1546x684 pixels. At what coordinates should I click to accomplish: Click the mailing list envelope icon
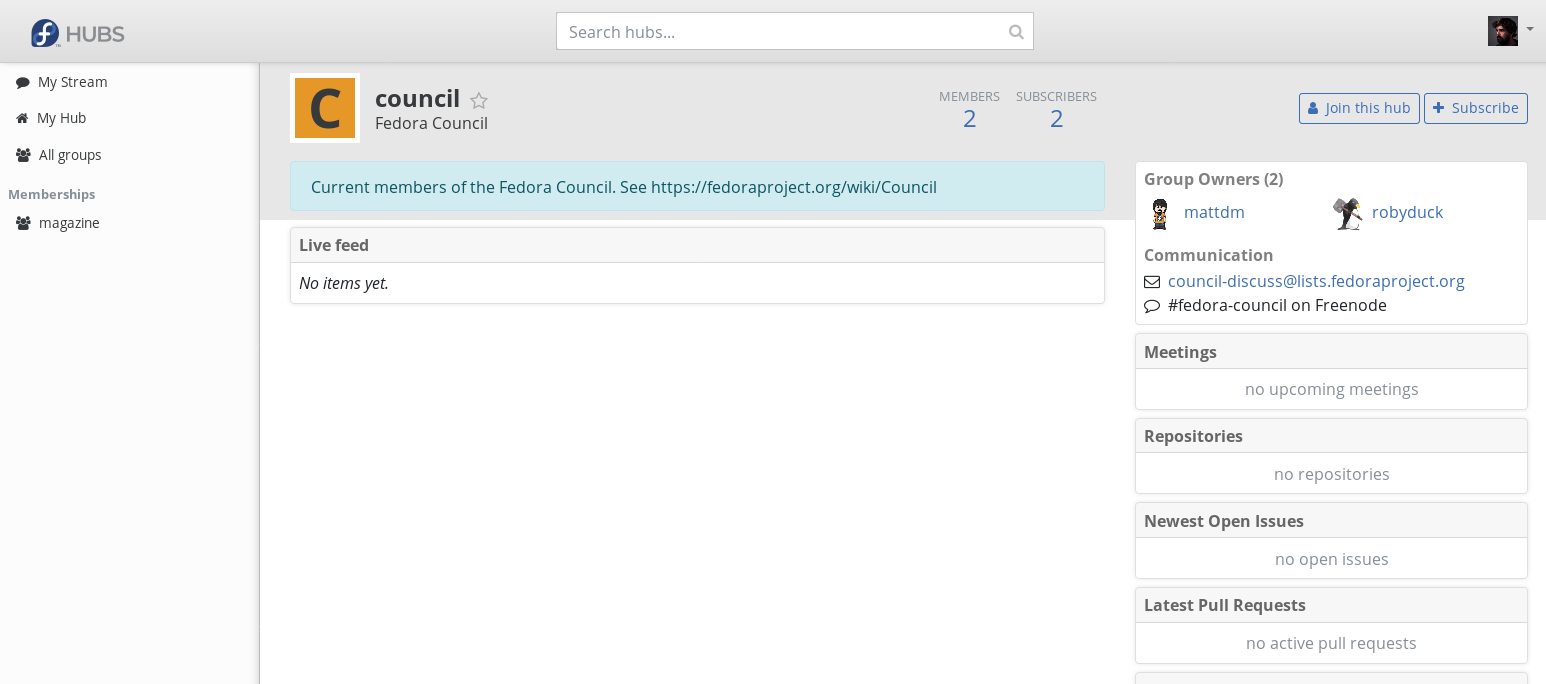pyautogui.click(x=1152, y=282)
